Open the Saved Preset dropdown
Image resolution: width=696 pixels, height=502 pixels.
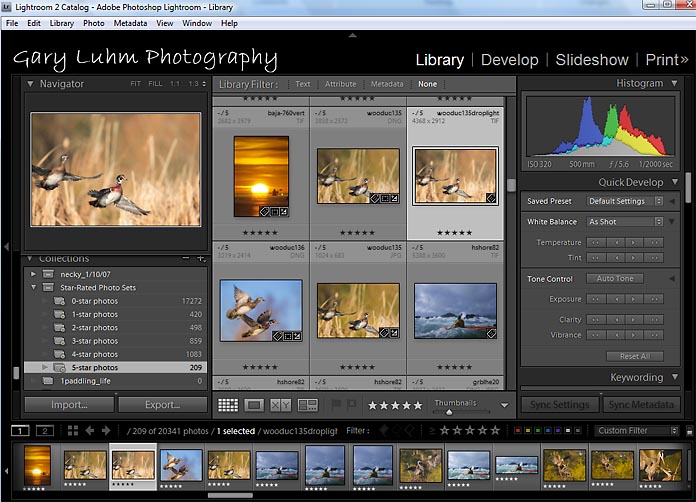point(625,201)
